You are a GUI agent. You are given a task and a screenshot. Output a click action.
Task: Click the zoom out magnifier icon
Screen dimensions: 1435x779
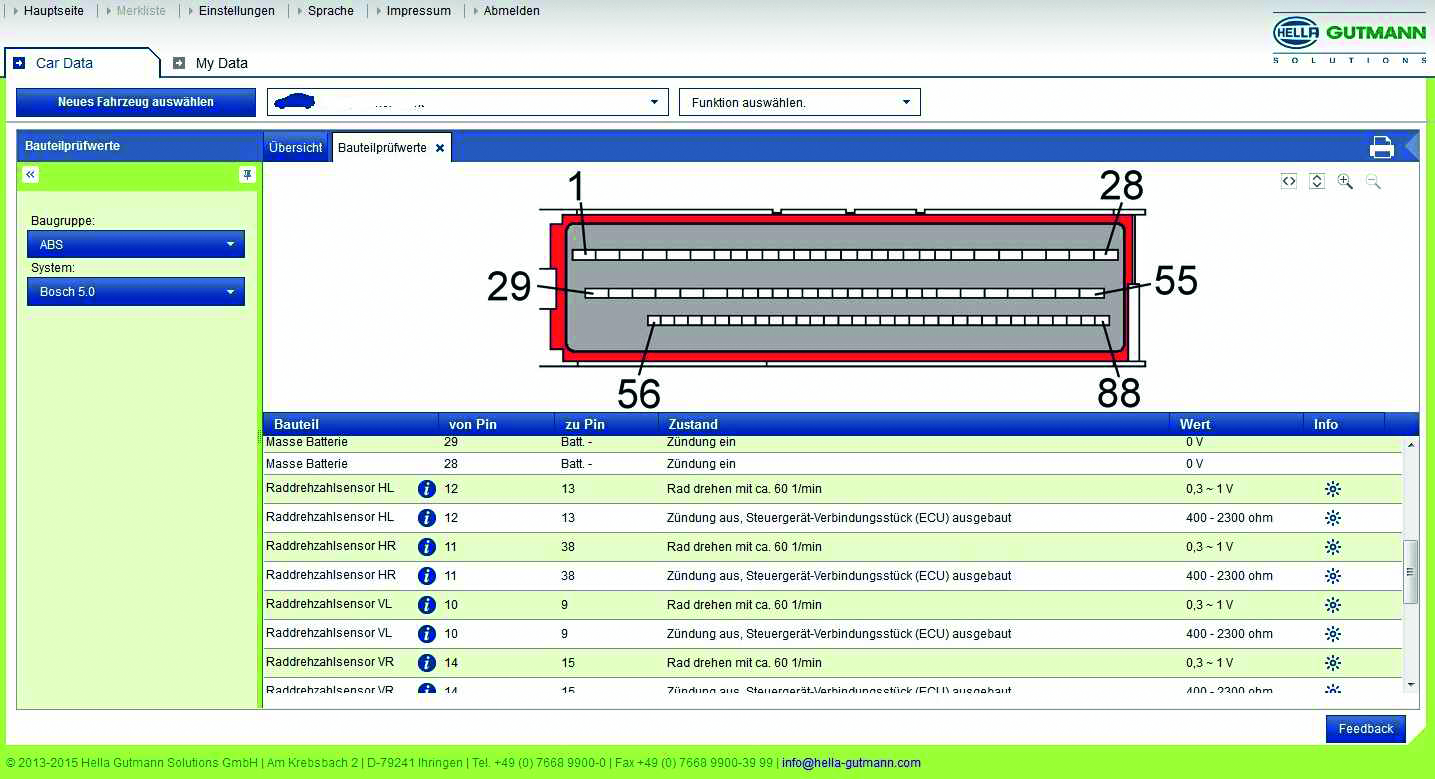[1373, 181]
